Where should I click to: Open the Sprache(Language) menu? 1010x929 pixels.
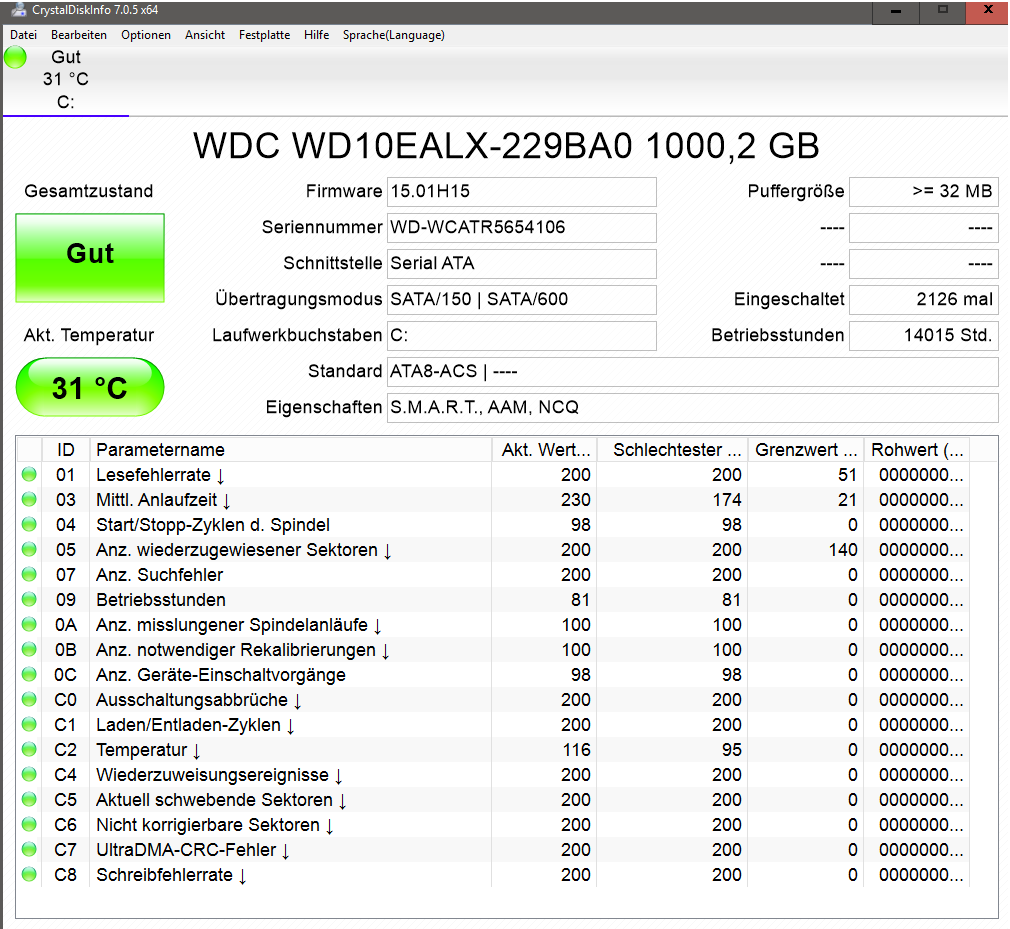click(394, 35)
